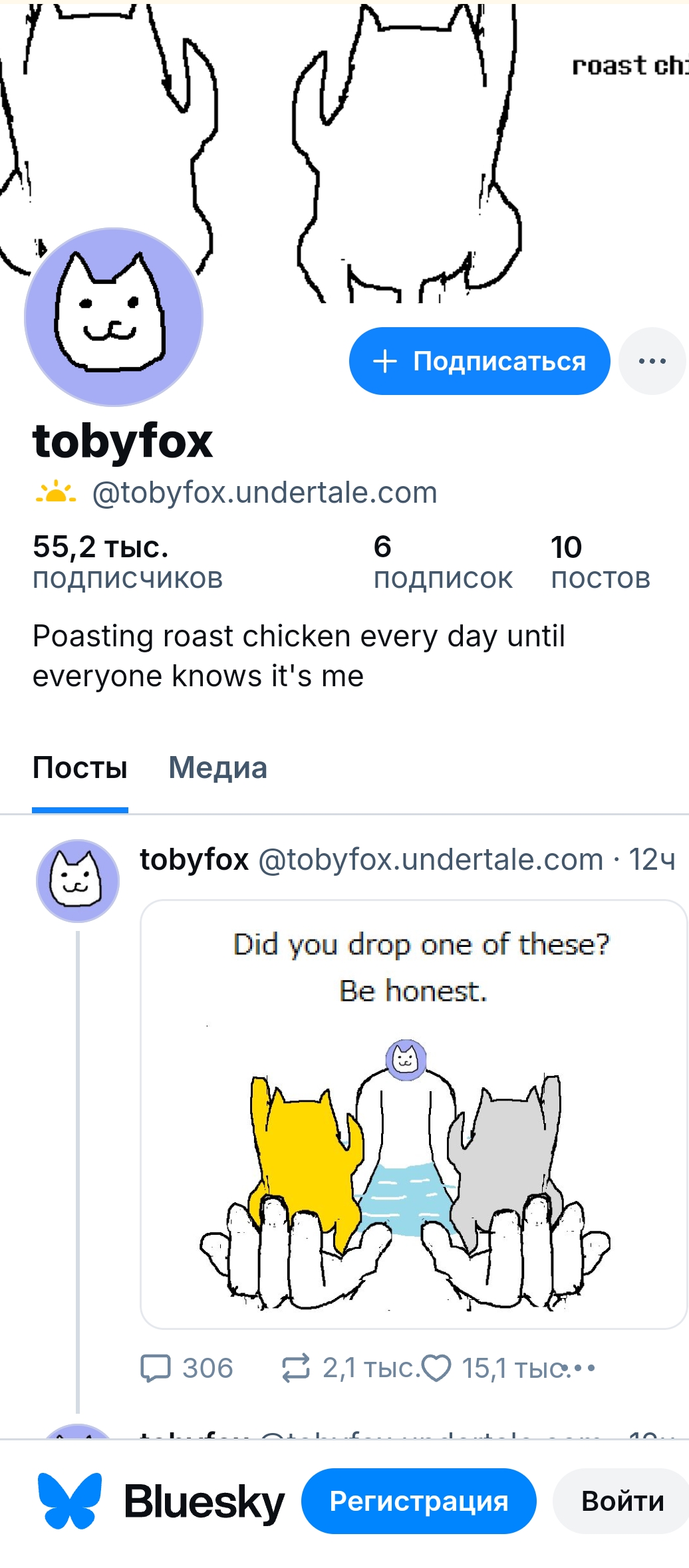
Task: Click the sun icon beside handle
Action: [56, 493]
